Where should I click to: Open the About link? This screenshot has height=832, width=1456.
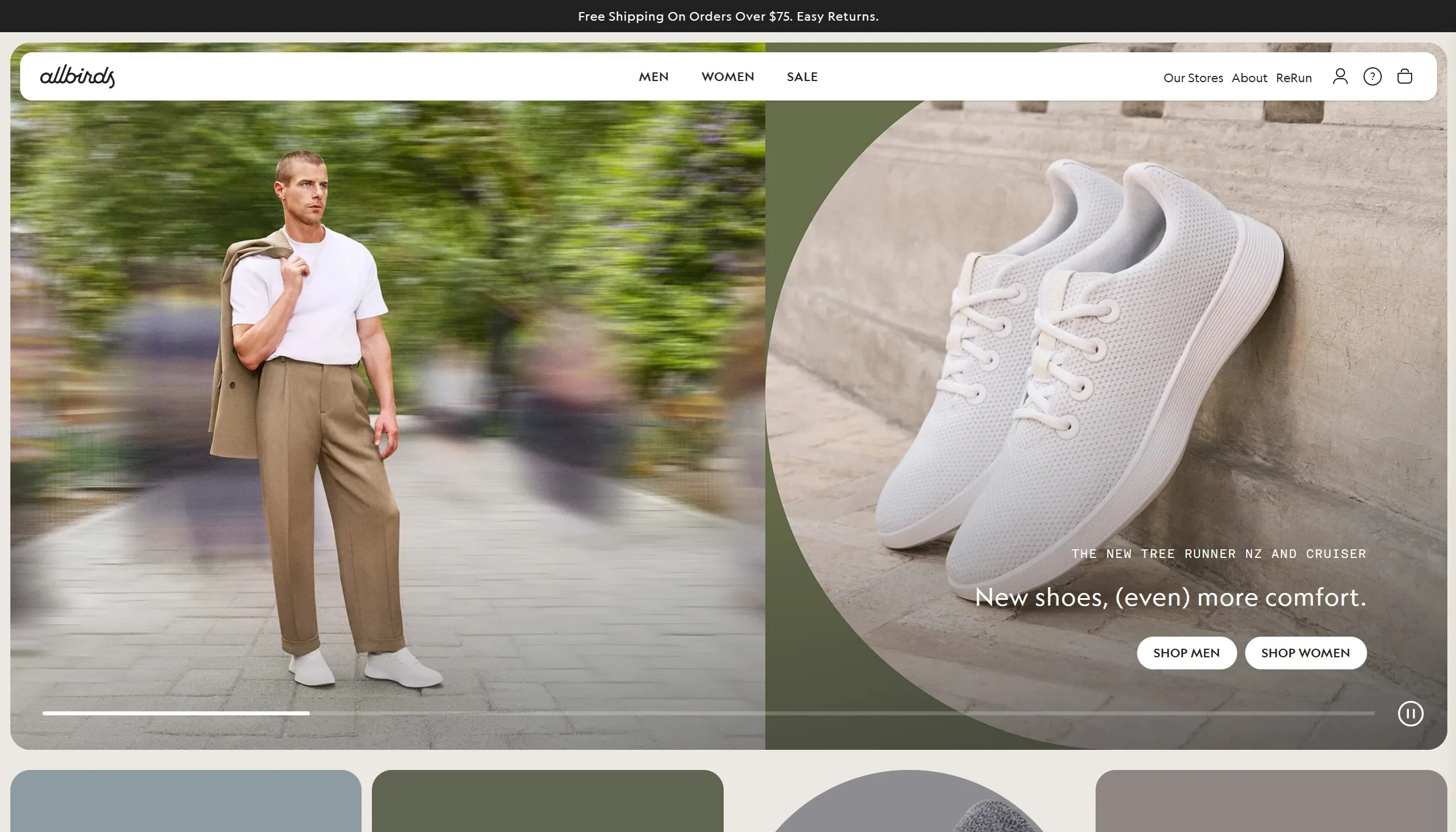(1249, 78)
